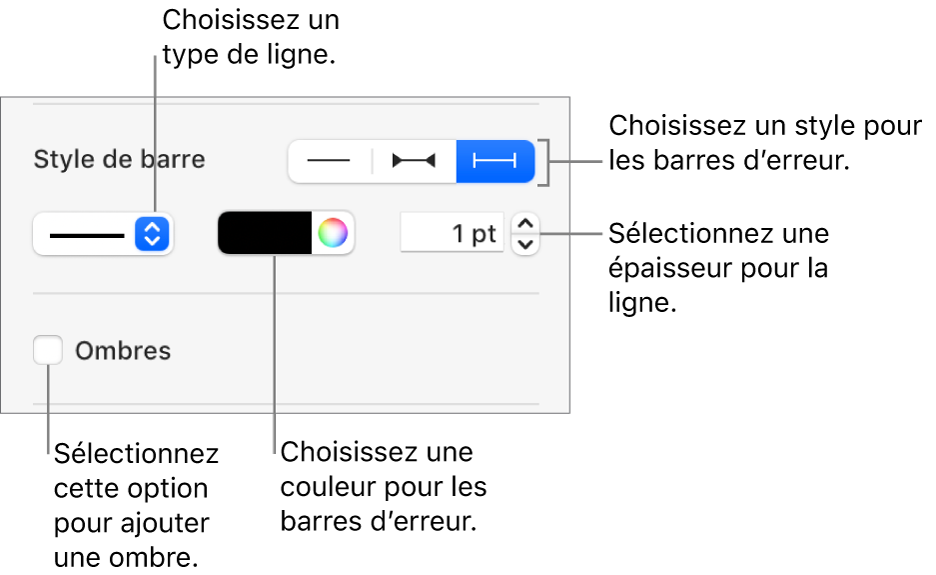Select the inward arrows error bar style
Screen dimensions: 936x575
tap(413, 161)
